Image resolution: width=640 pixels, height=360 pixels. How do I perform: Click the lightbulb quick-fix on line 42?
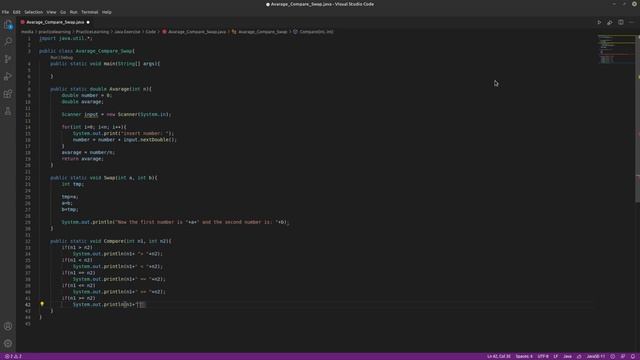(x=42, y=304)
